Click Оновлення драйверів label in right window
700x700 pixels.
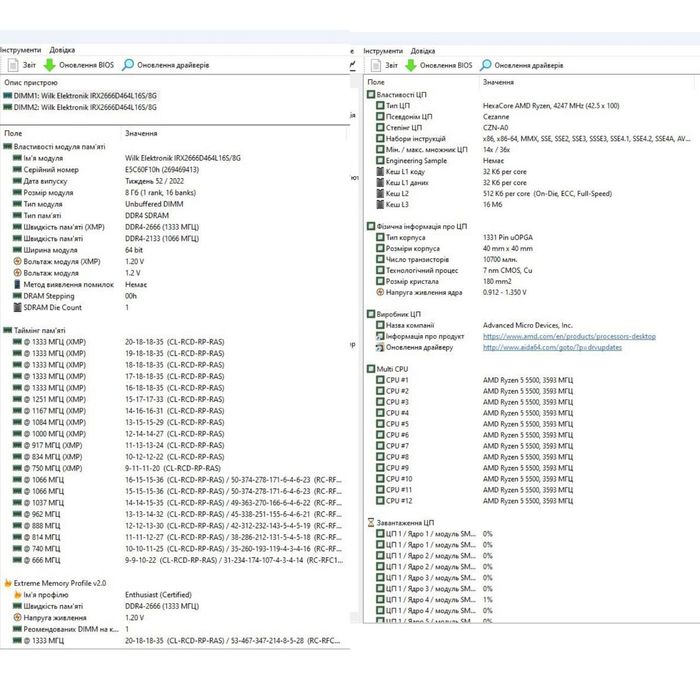click(529, 65)
